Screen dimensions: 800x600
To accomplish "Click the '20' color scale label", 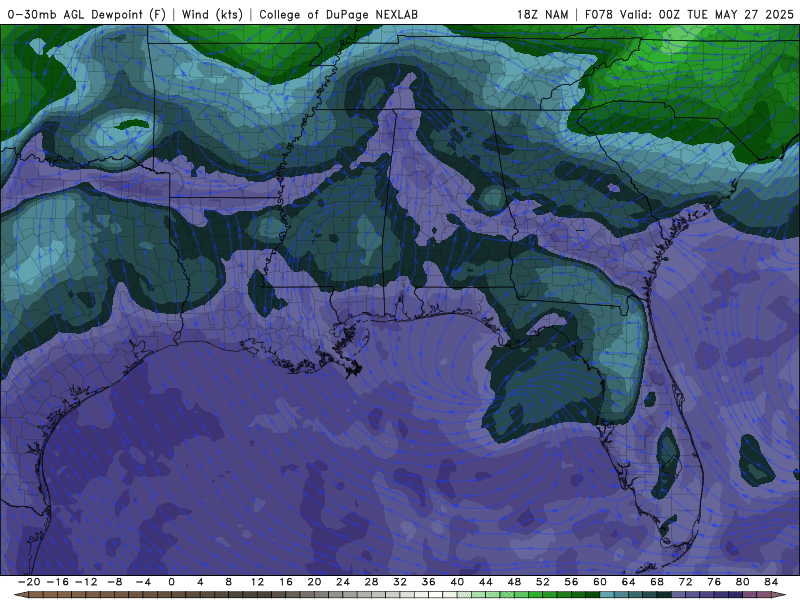I will coord(314,582).
